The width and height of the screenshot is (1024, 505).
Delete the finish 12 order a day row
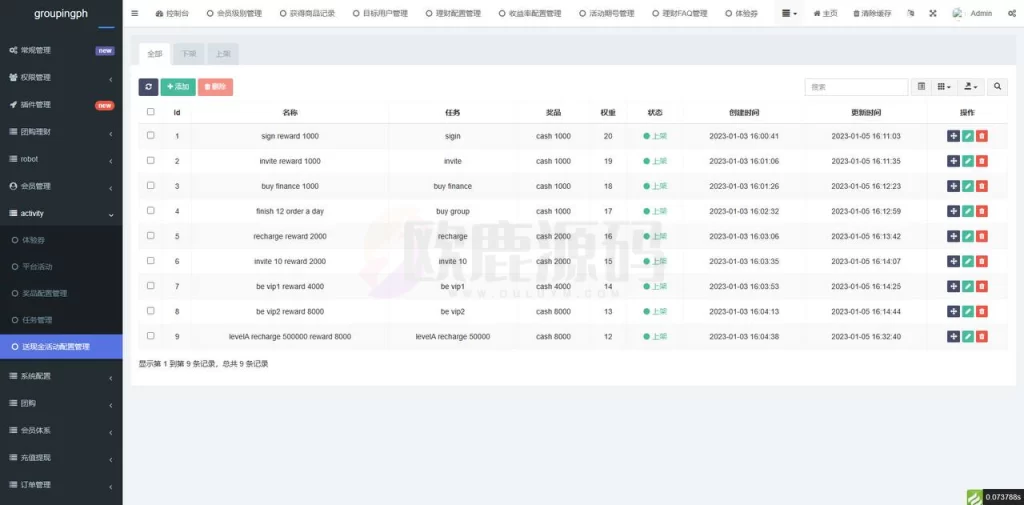point(982,211)
